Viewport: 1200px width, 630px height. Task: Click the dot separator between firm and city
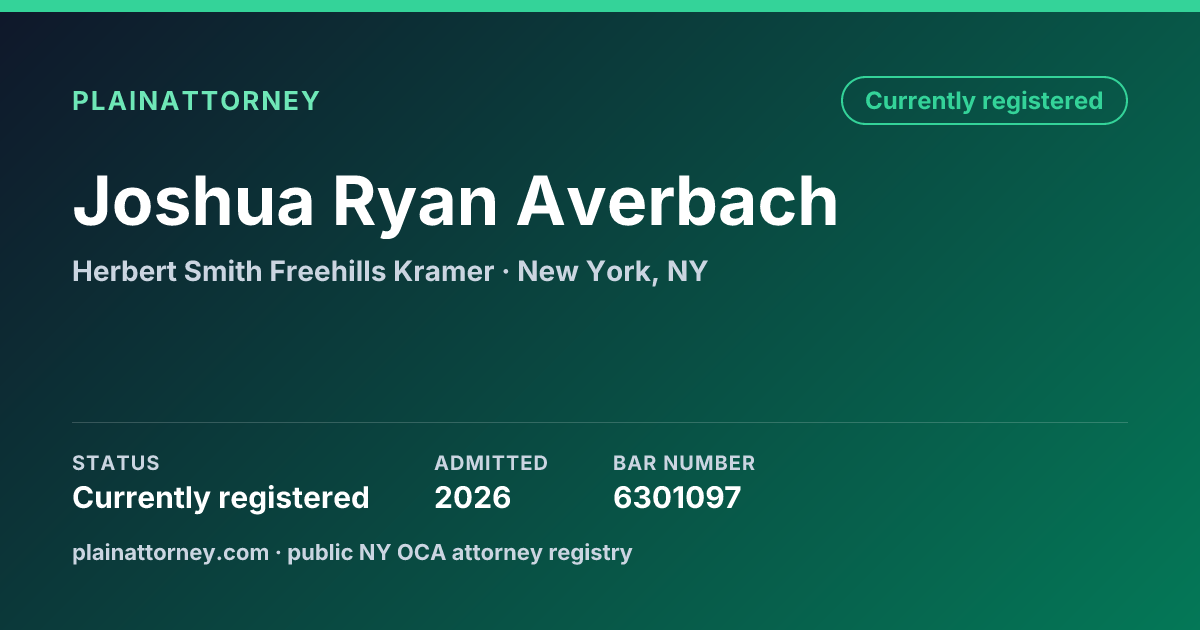(x=506, y=272)
